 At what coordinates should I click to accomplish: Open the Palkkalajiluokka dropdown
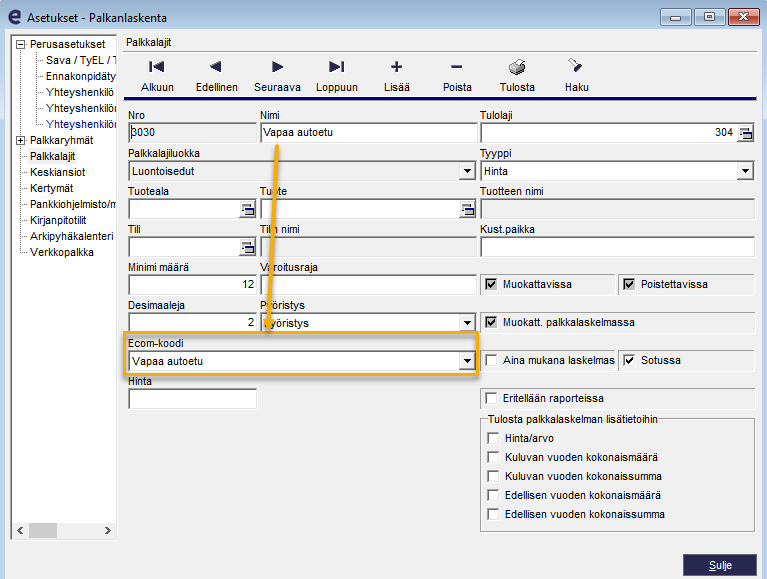[x=467, y=171]
